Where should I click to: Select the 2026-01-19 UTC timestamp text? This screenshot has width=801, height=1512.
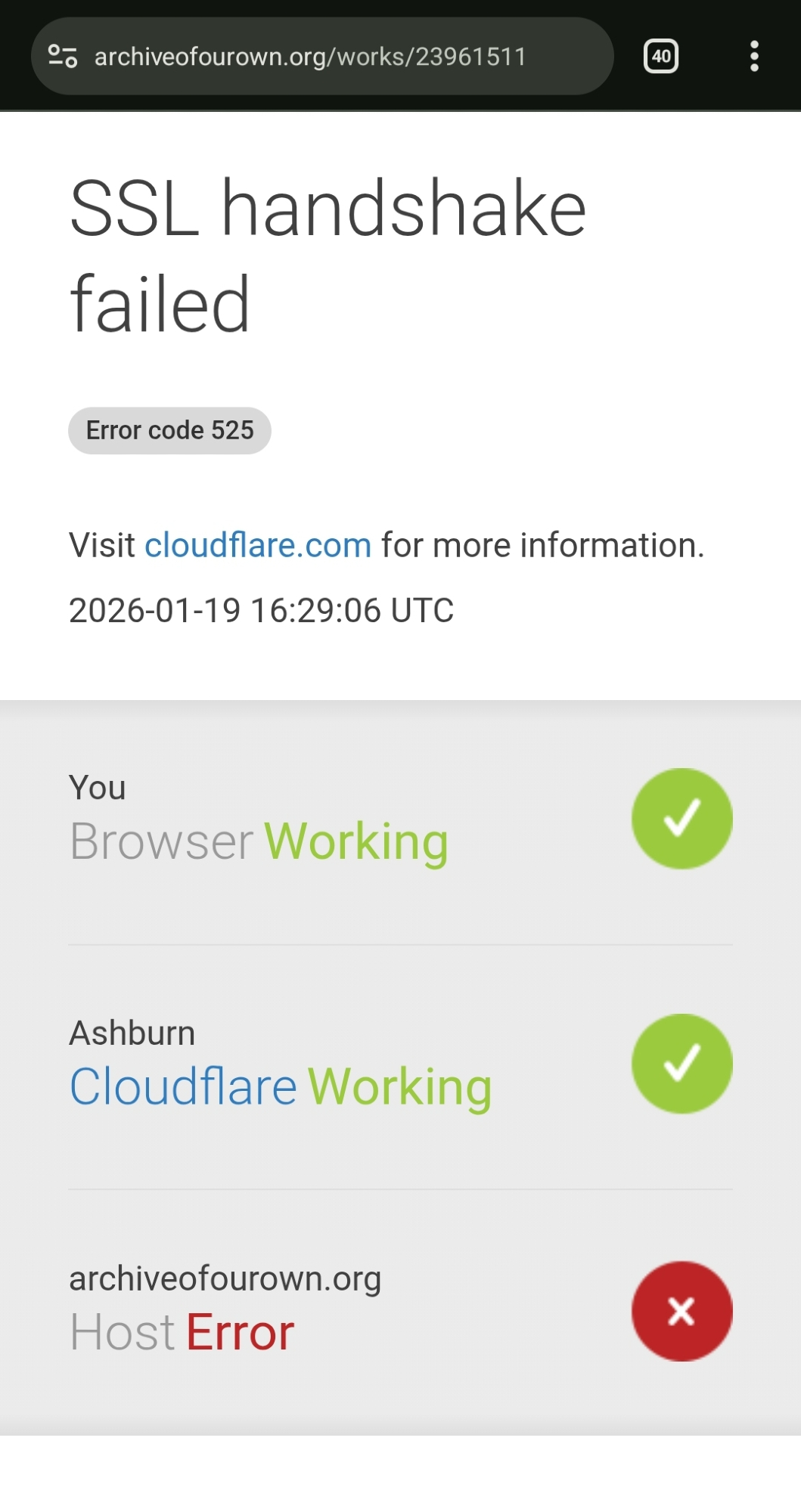(261, 610)
